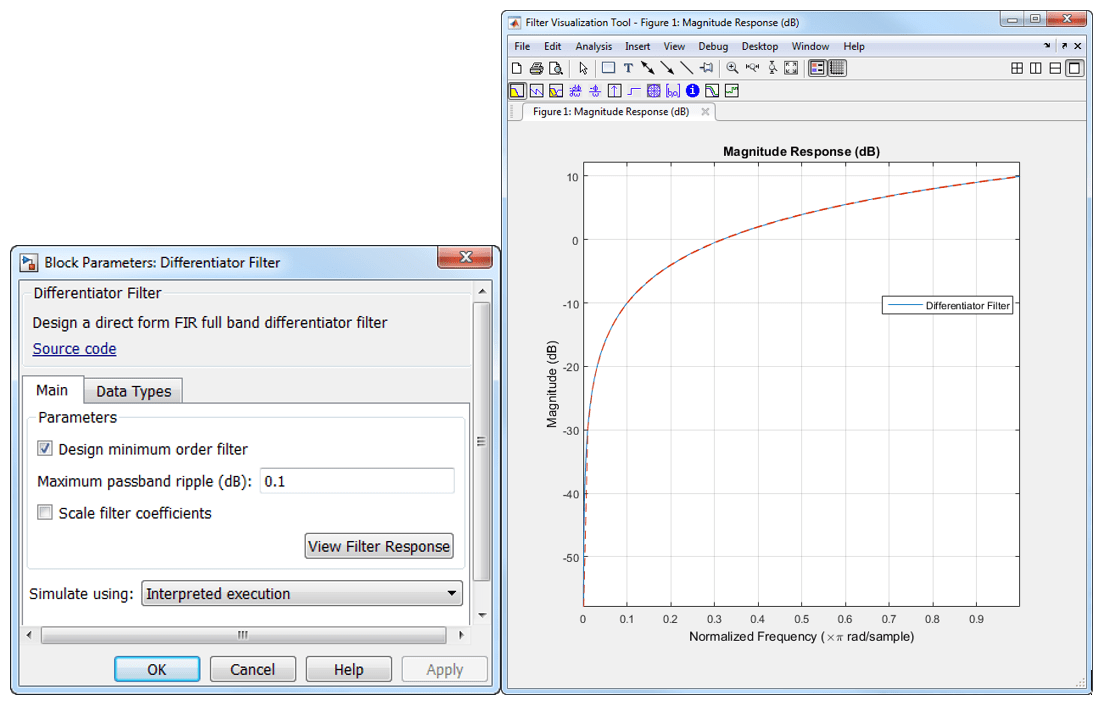Image resolution: width=1117 pixels, height=704 pixels.
Task: Click the Maximize single figure layout icon
Action: [x=1074, y=68]
